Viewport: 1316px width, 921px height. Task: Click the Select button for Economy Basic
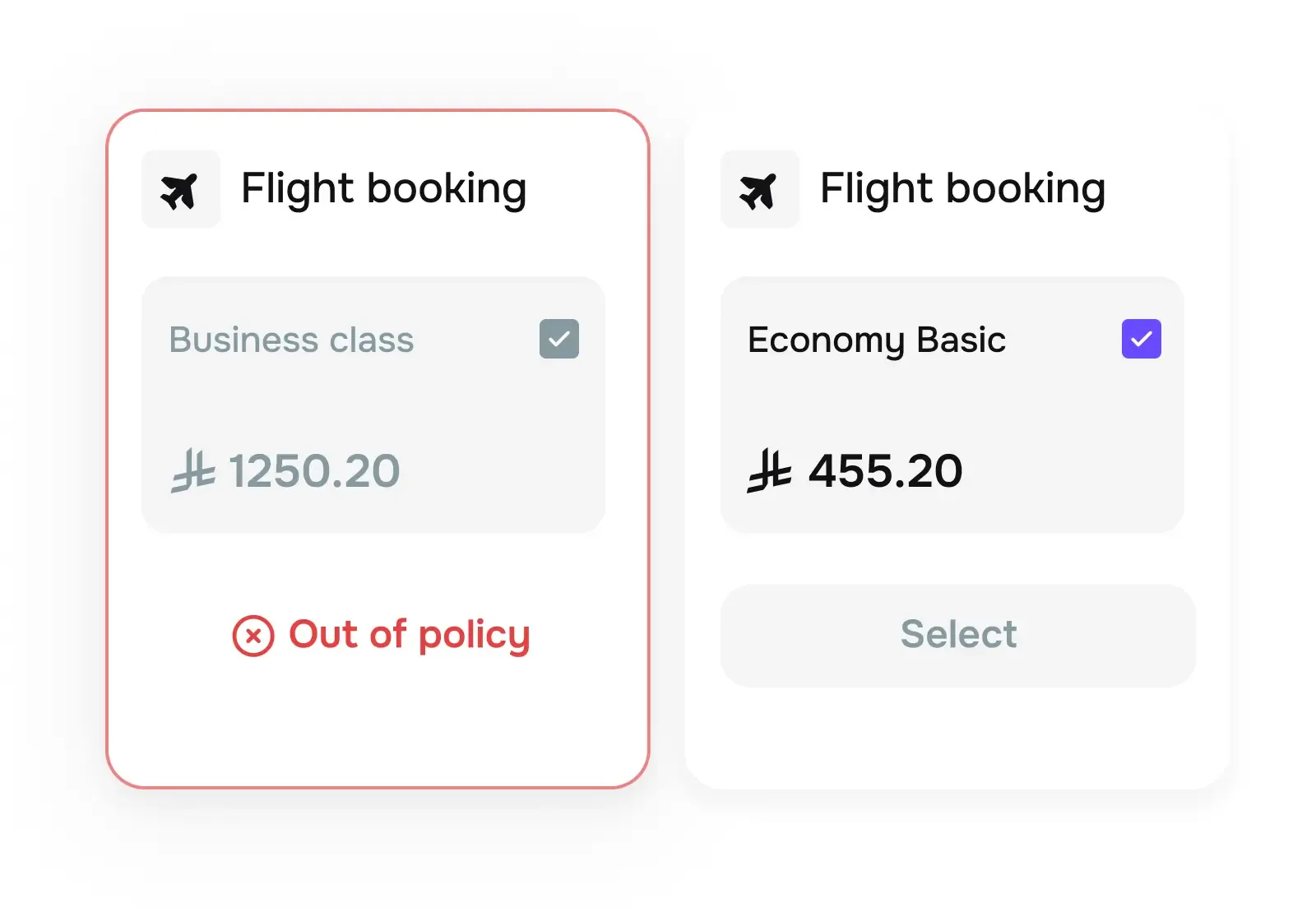pyautogui.click(x=957, y=635)
